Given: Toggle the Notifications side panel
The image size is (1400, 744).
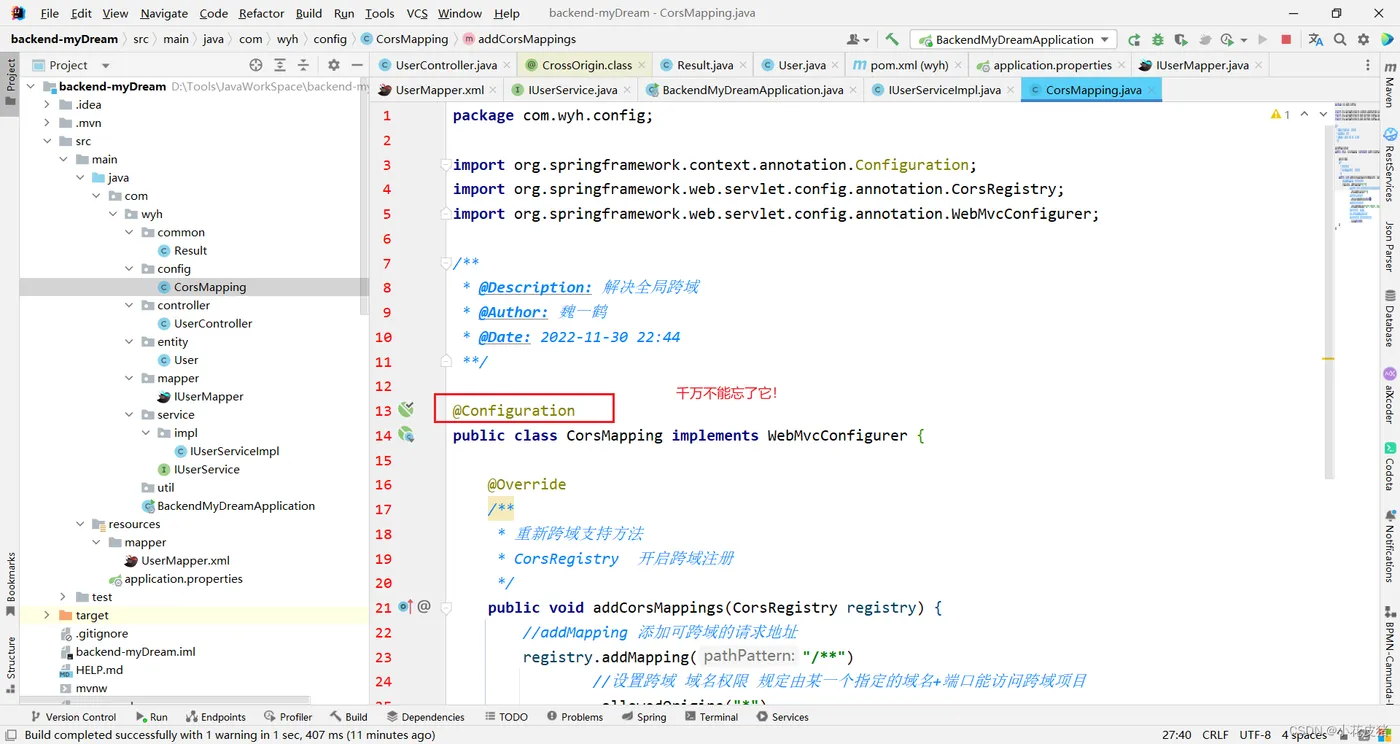Looking at the screenshot, I should [x=1390, y=546].
